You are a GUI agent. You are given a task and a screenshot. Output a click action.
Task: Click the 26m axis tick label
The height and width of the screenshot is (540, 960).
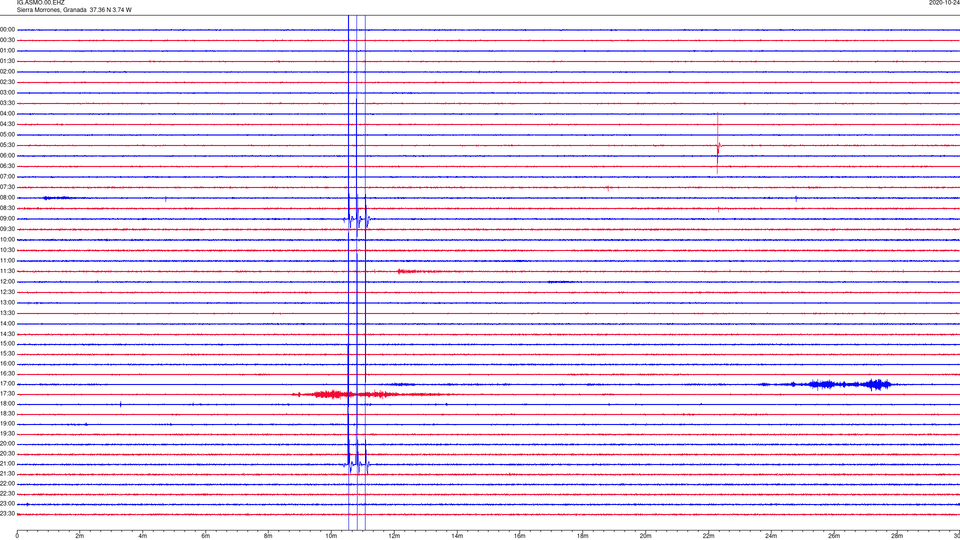pyautogui.click(x=834, y=536)
